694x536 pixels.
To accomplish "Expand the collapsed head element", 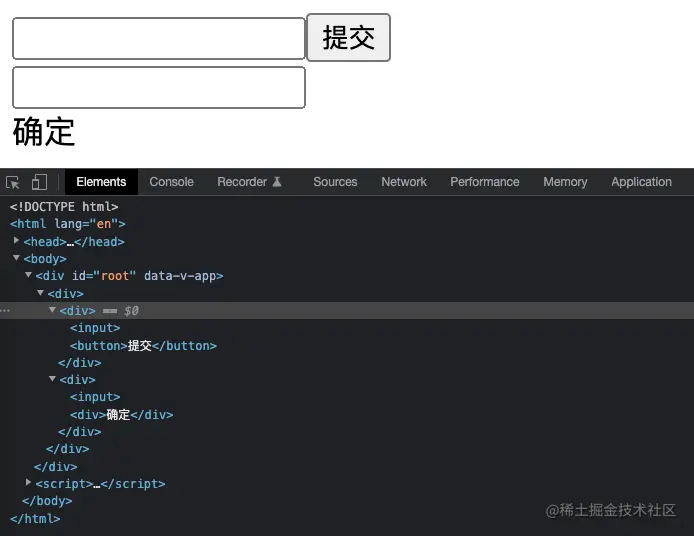I will point(16,240).
